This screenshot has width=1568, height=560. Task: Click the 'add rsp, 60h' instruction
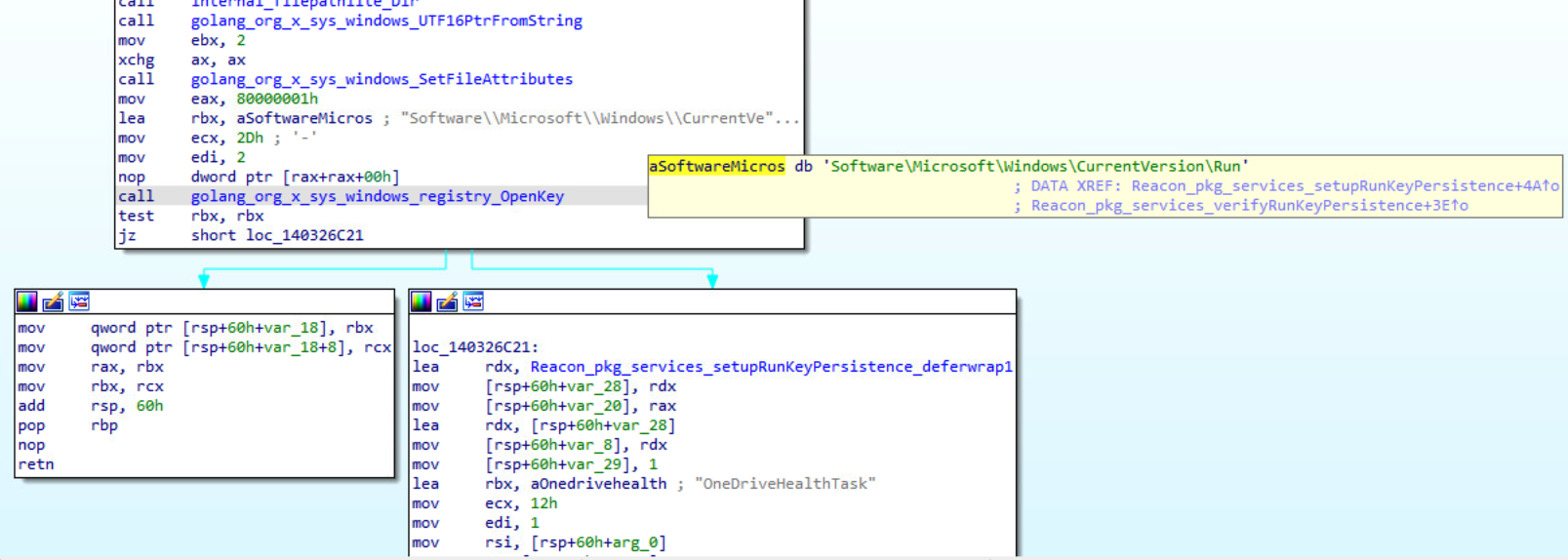91,406
